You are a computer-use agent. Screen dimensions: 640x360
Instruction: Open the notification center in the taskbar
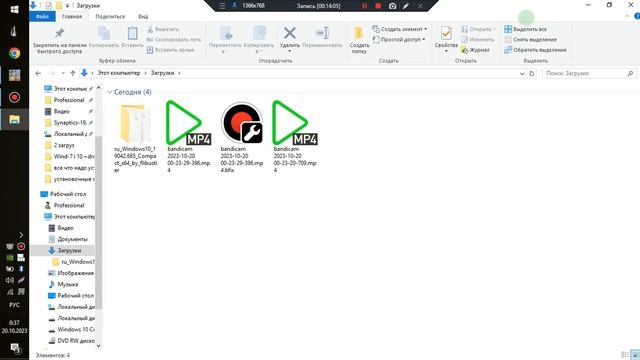pos(15,348)
